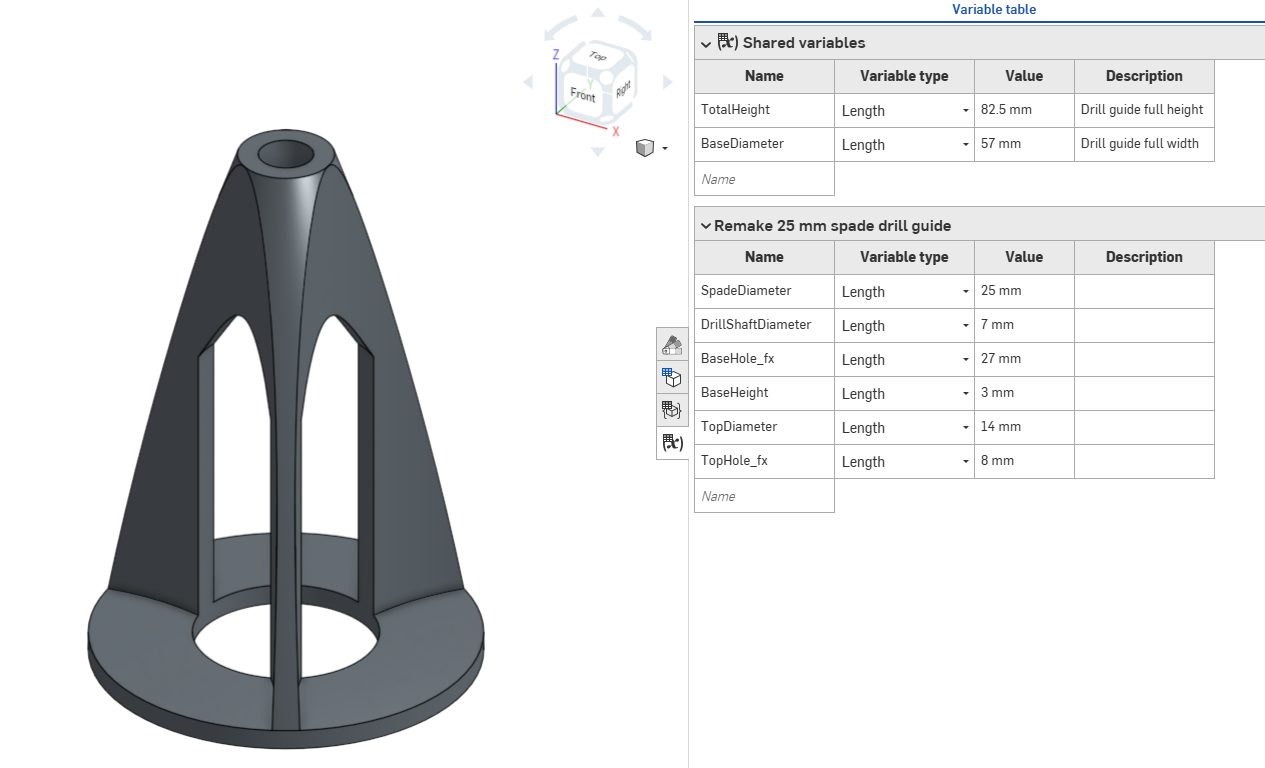Screen dimensions: 1265x768
Task: Click the Top face of view cube
Action: click(598, 57)
